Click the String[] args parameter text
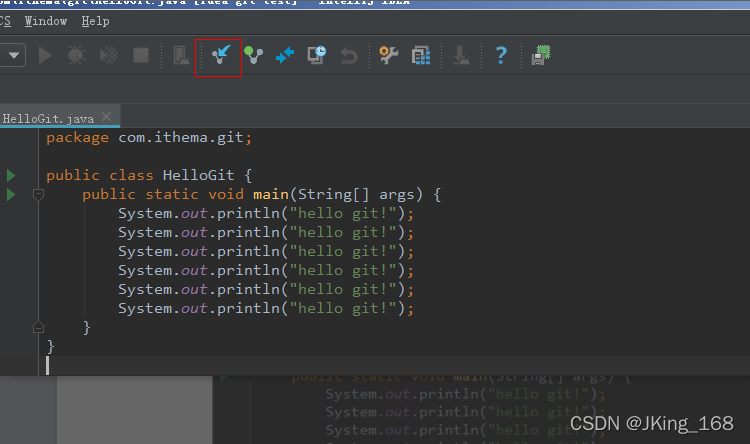The width and height of the screenshot is (750, 444). [356, 194]
